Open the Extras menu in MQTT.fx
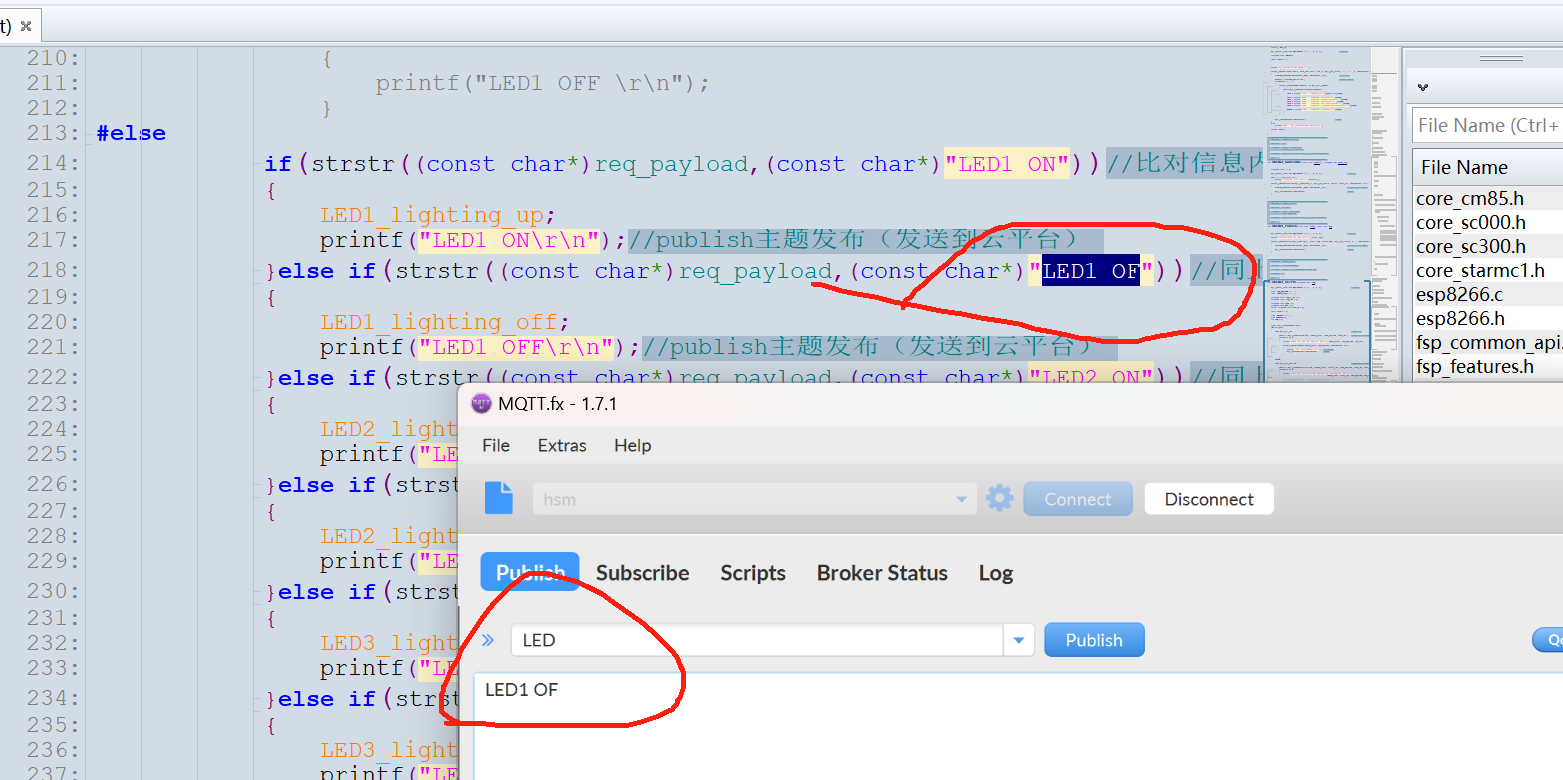This screenshot has width=1563, height=780. (562, 445)
